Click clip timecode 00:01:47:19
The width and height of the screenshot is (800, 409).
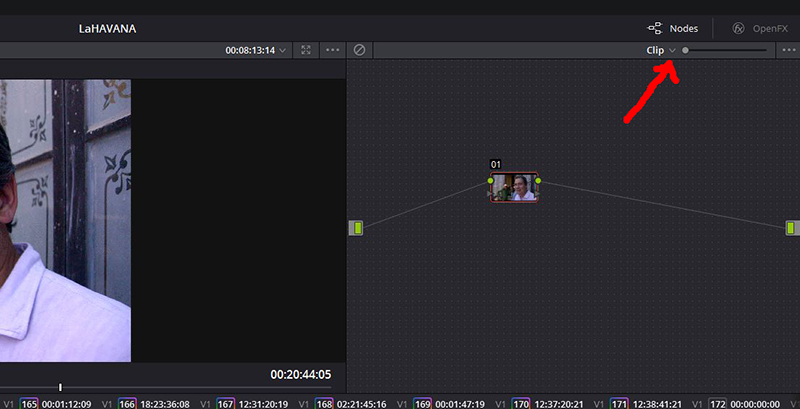(460, 404)
